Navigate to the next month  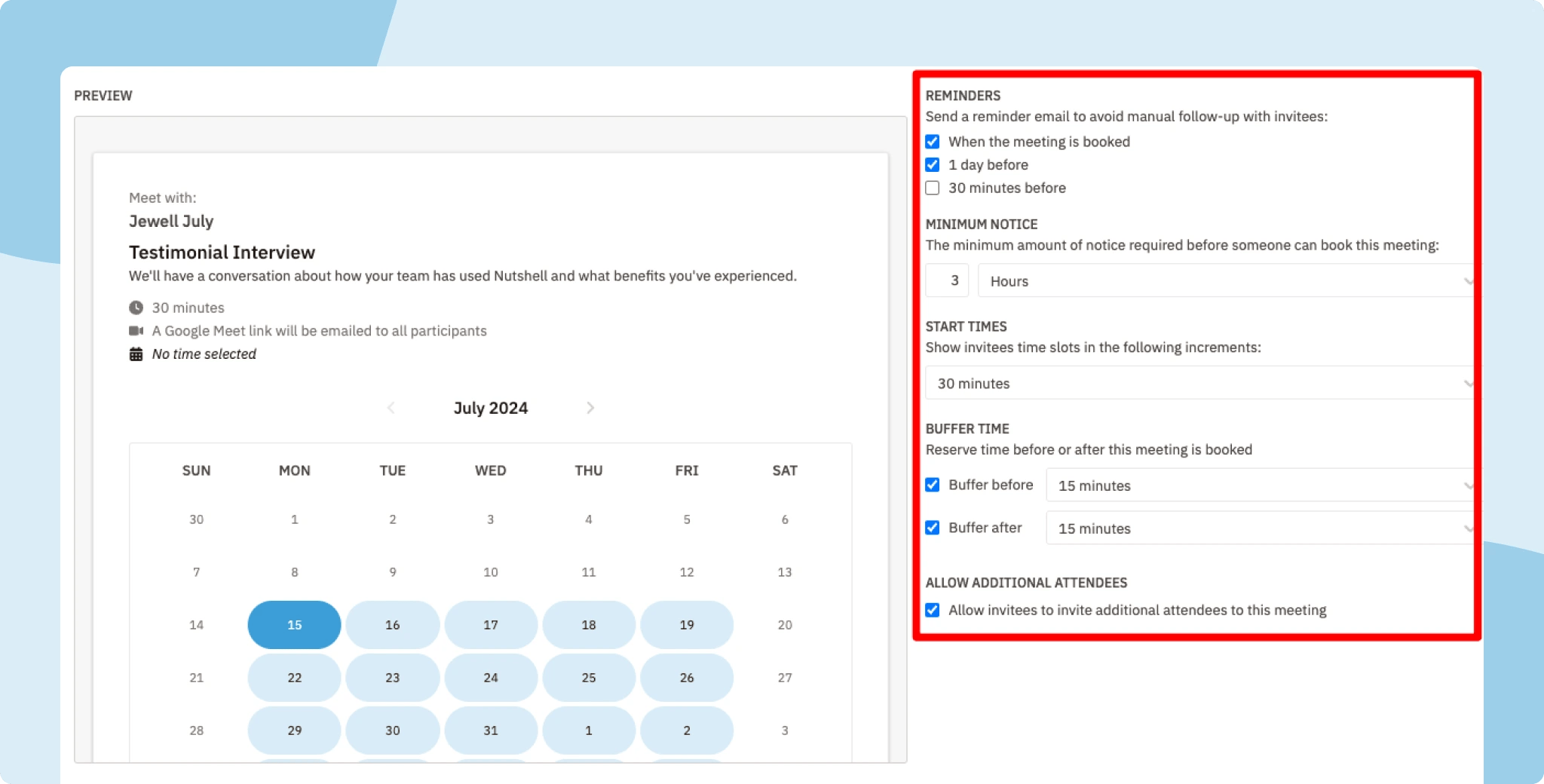click(x=591, y=408)
